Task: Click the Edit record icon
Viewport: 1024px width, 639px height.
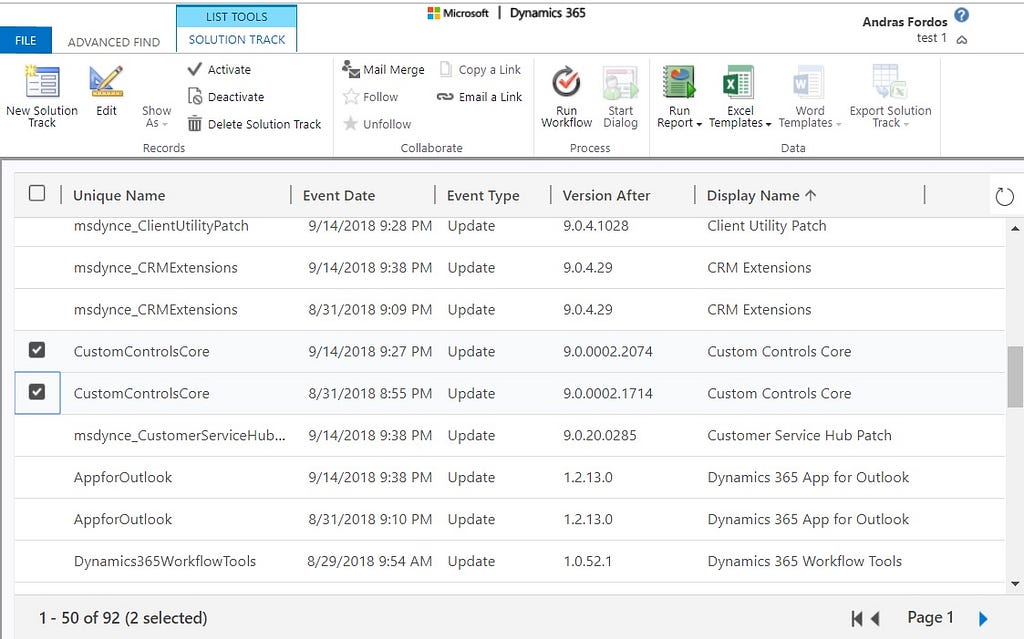Action: [106, 82]
